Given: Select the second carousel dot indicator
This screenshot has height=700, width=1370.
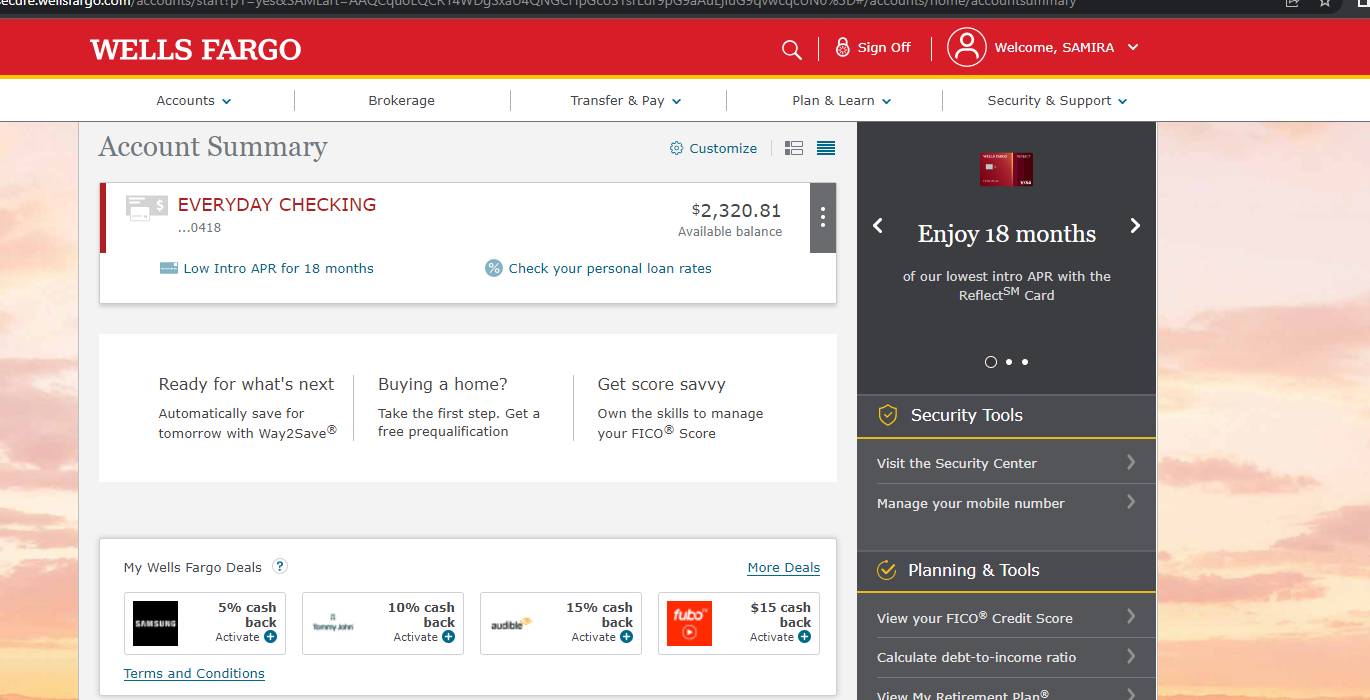Looking at the screenshot, I should pyautogui.click(x=1009, y=362).
